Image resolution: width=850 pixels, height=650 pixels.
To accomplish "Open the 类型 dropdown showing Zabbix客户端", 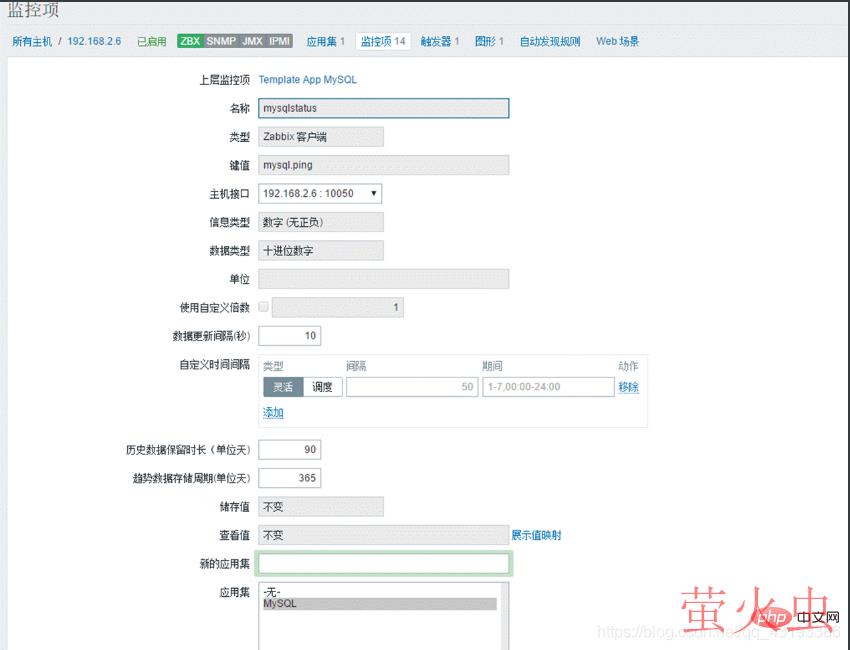I will click(x=321, y=136).
